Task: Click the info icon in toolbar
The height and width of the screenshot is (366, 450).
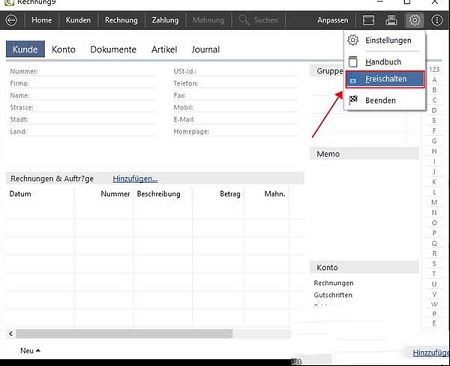Action: tap(437, 20)
